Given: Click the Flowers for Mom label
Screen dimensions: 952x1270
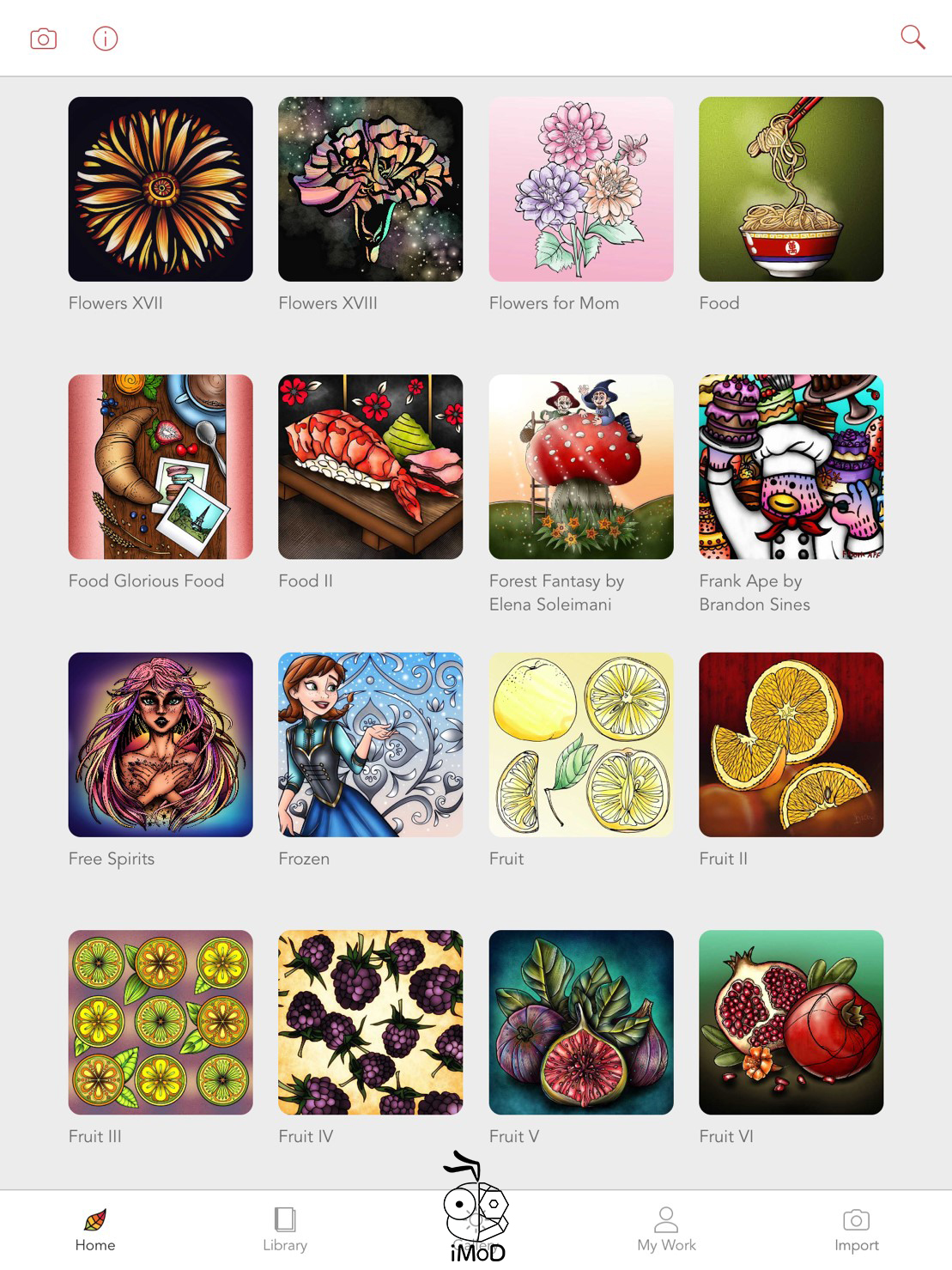Looking at the screenshot, I should coord(554,303).
